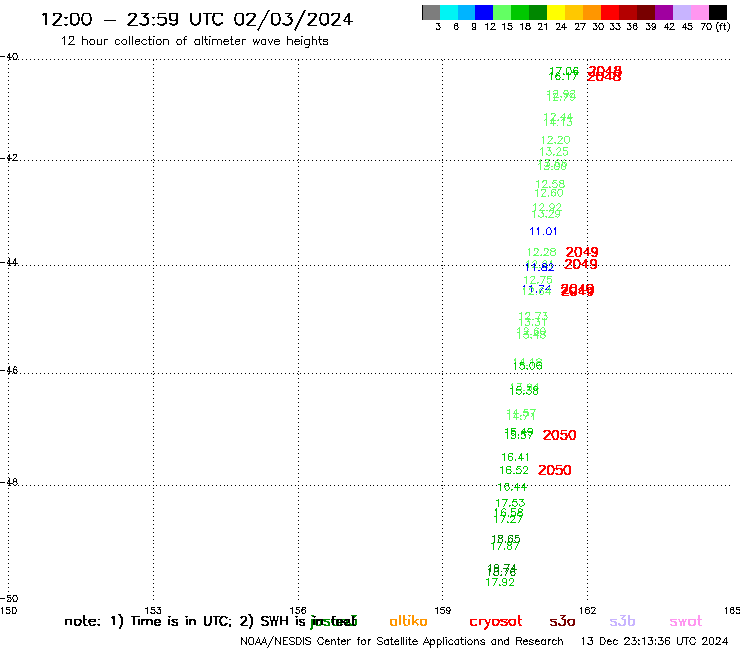Click the 159 longitude axis label
This screenshot has width=740, height=650.
[443, 611]
